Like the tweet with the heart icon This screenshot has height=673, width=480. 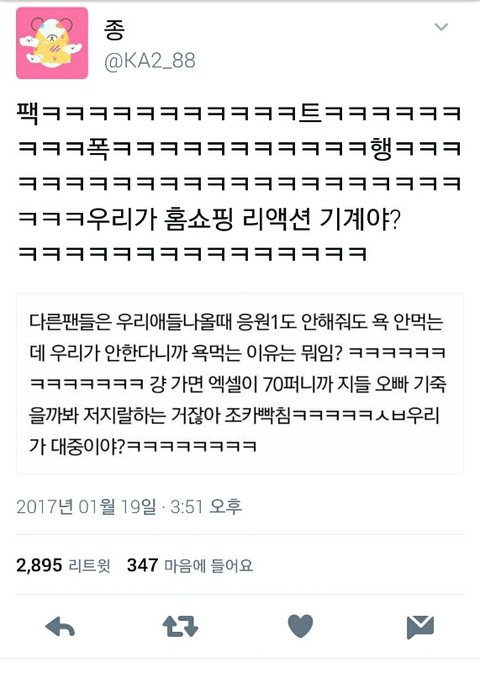tap(300, 626)
